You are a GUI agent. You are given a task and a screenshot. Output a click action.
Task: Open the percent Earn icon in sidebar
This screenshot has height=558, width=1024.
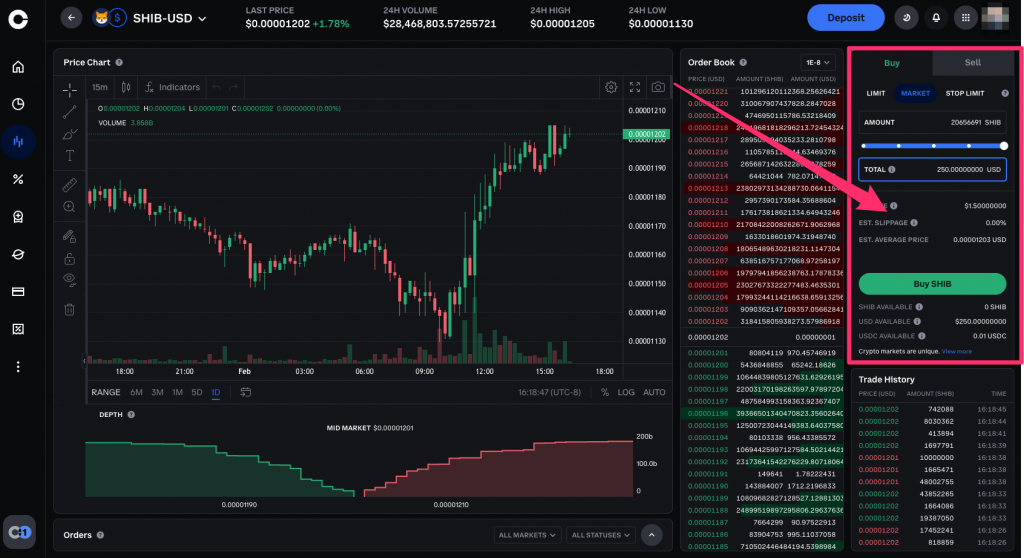point(18,179)
